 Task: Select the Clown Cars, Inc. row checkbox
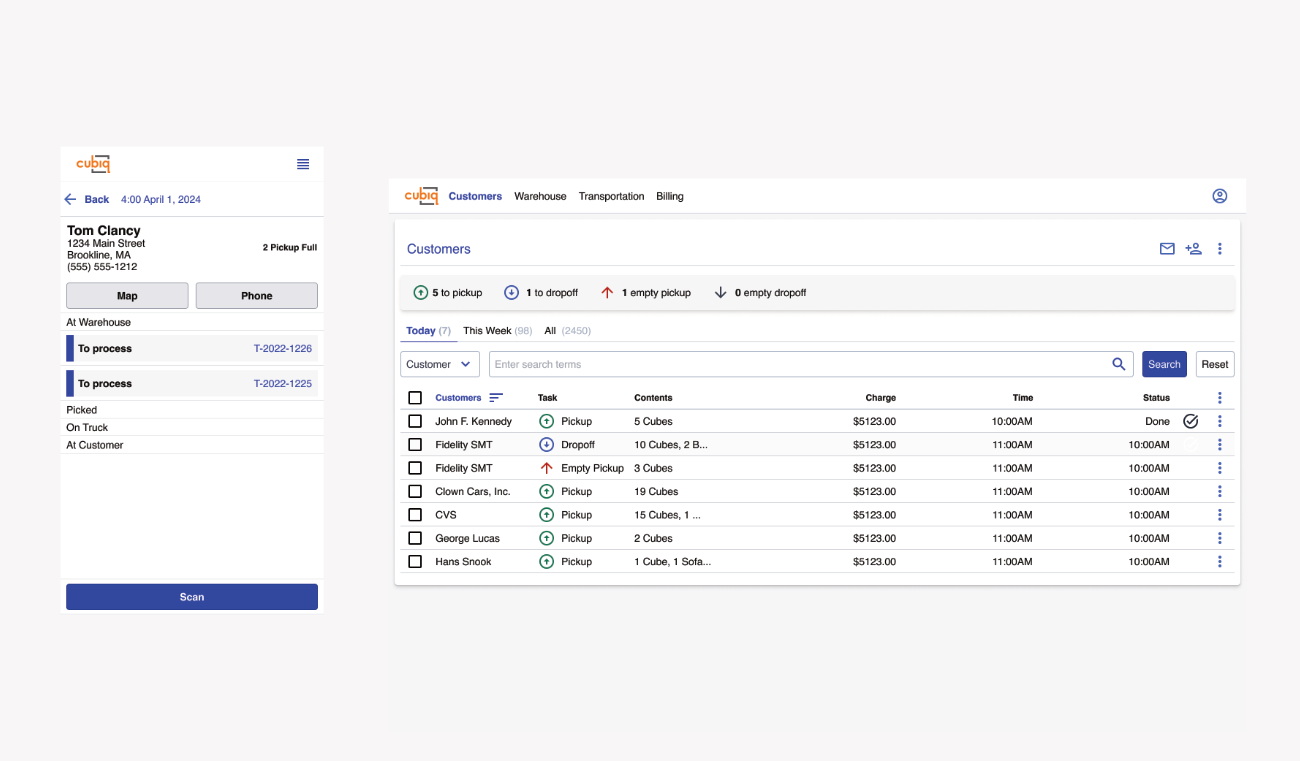[415, 491]
